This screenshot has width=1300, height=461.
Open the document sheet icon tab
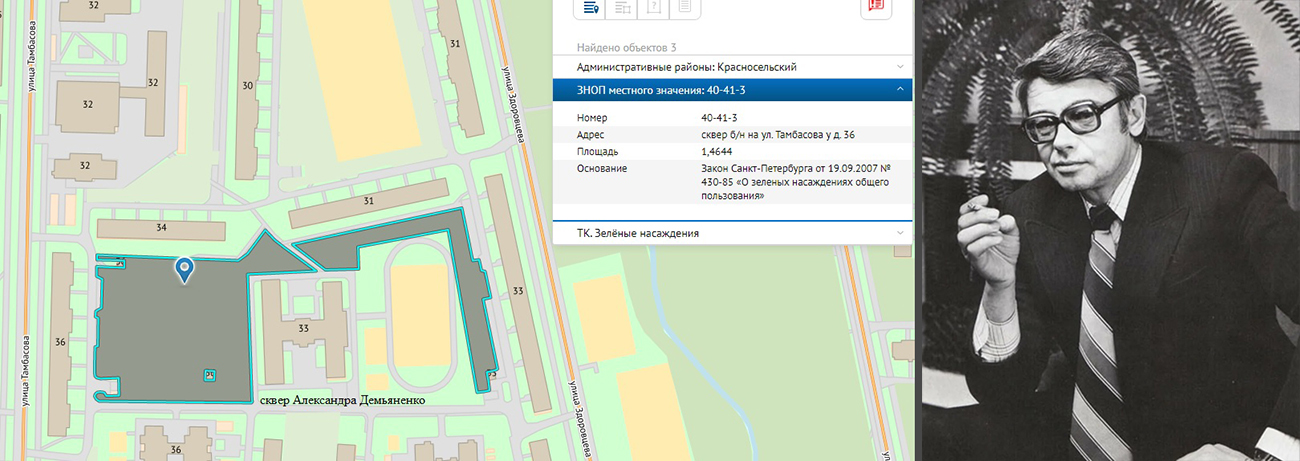pos(684,7)
